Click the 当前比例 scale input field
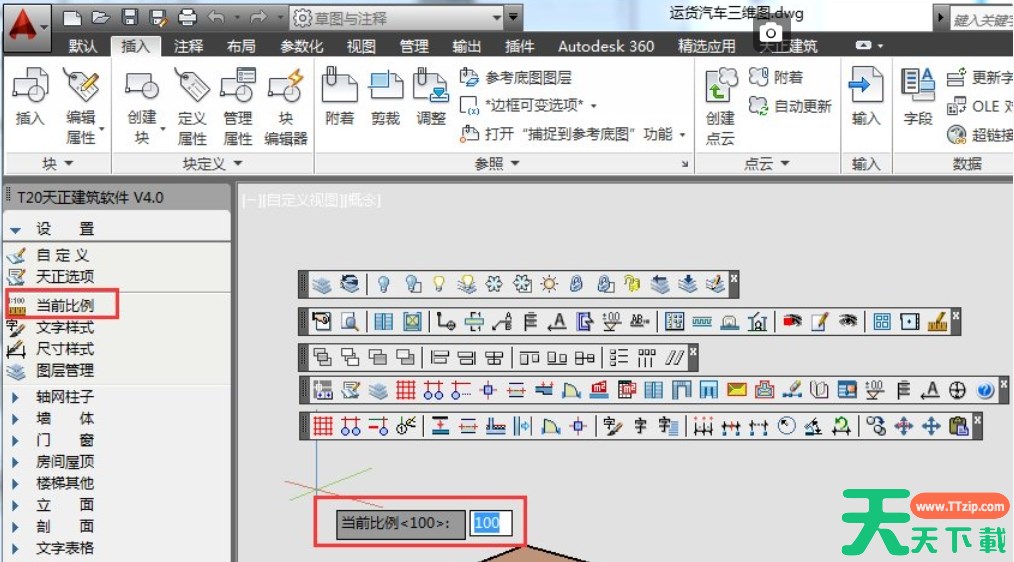 coord(491,522)
